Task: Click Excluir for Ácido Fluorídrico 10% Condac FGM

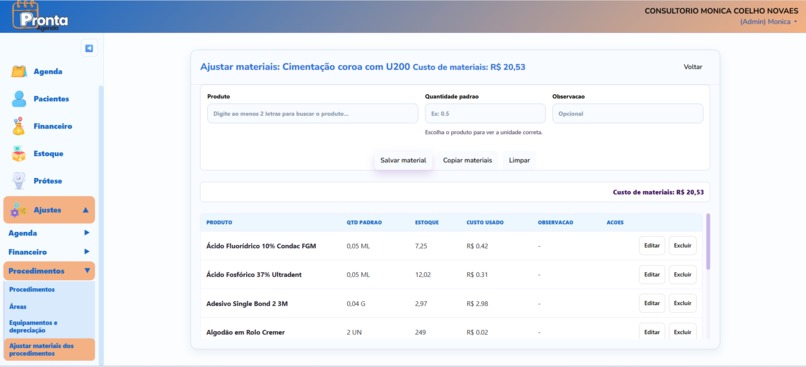Action: [683, 246]
